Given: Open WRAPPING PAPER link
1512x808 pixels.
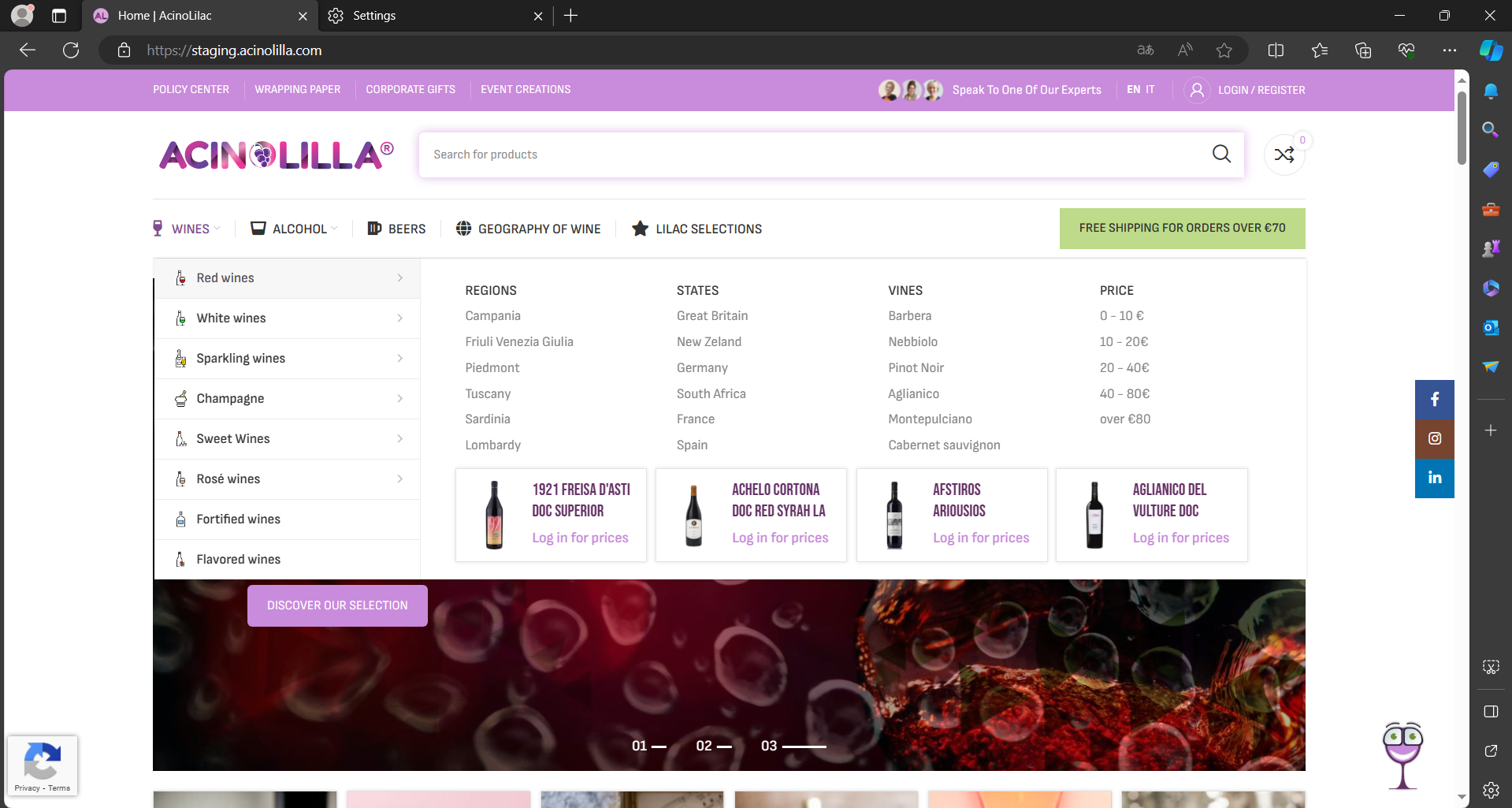Looking at the screenshot, I should (298, 90).
